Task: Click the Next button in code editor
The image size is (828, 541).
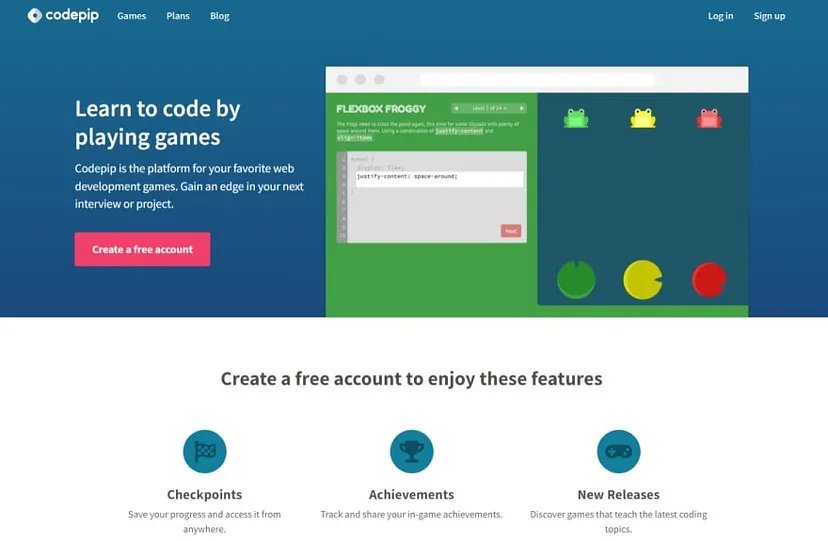Action: (511, 231)
